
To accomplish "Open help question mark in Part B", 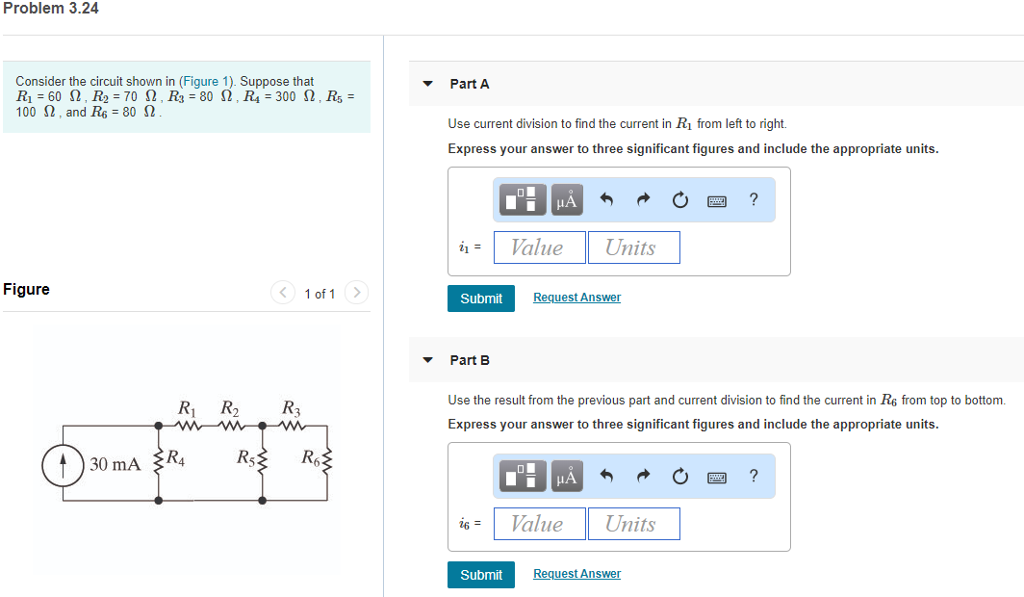I will [x=754, y=476].
